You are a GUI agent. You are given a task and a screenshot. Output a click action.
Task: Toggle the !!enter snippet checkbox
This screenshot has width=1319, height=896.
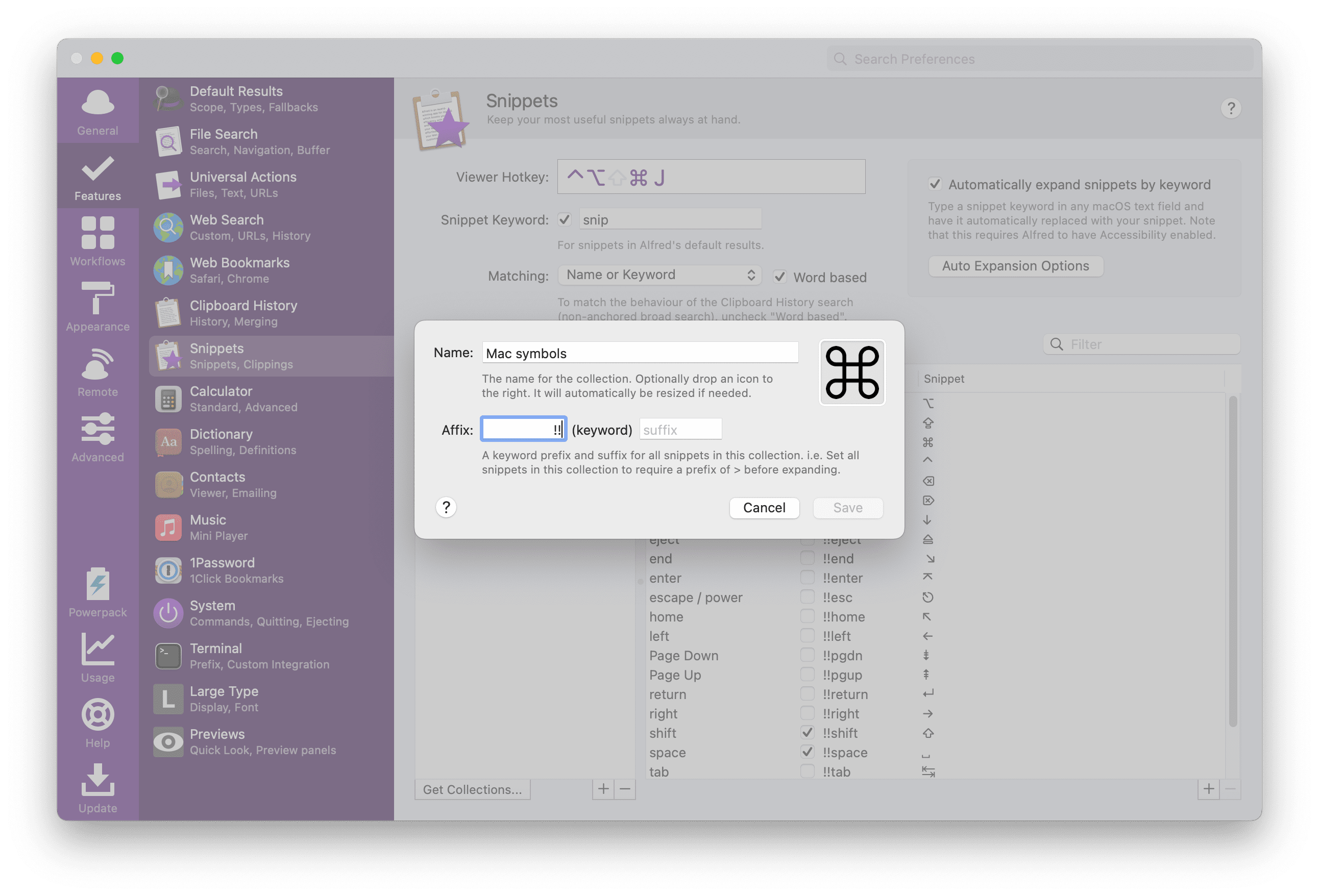(807, 577)
